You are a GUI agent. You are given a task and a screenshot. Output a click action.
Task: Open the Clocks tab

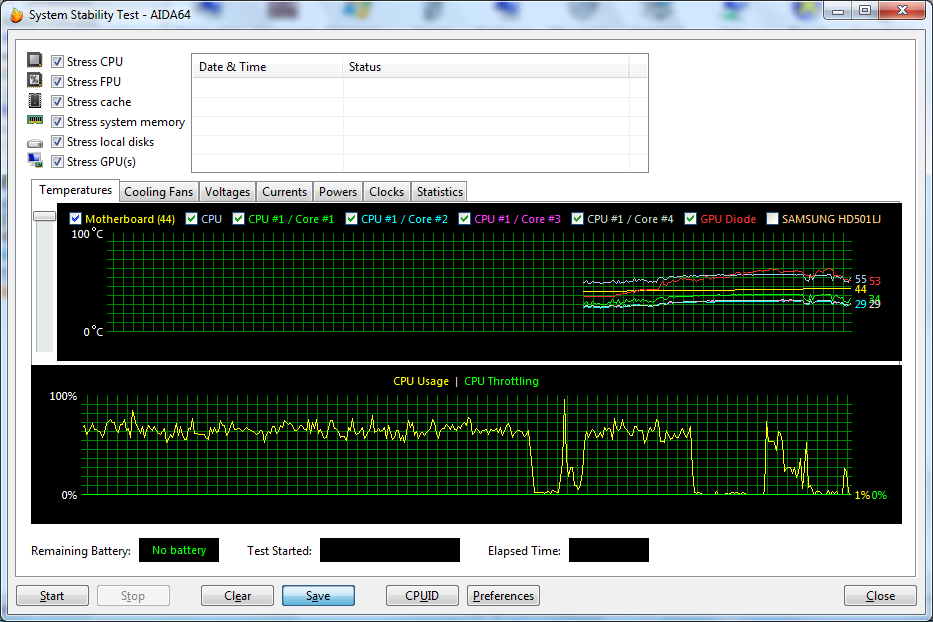[386, 192]
